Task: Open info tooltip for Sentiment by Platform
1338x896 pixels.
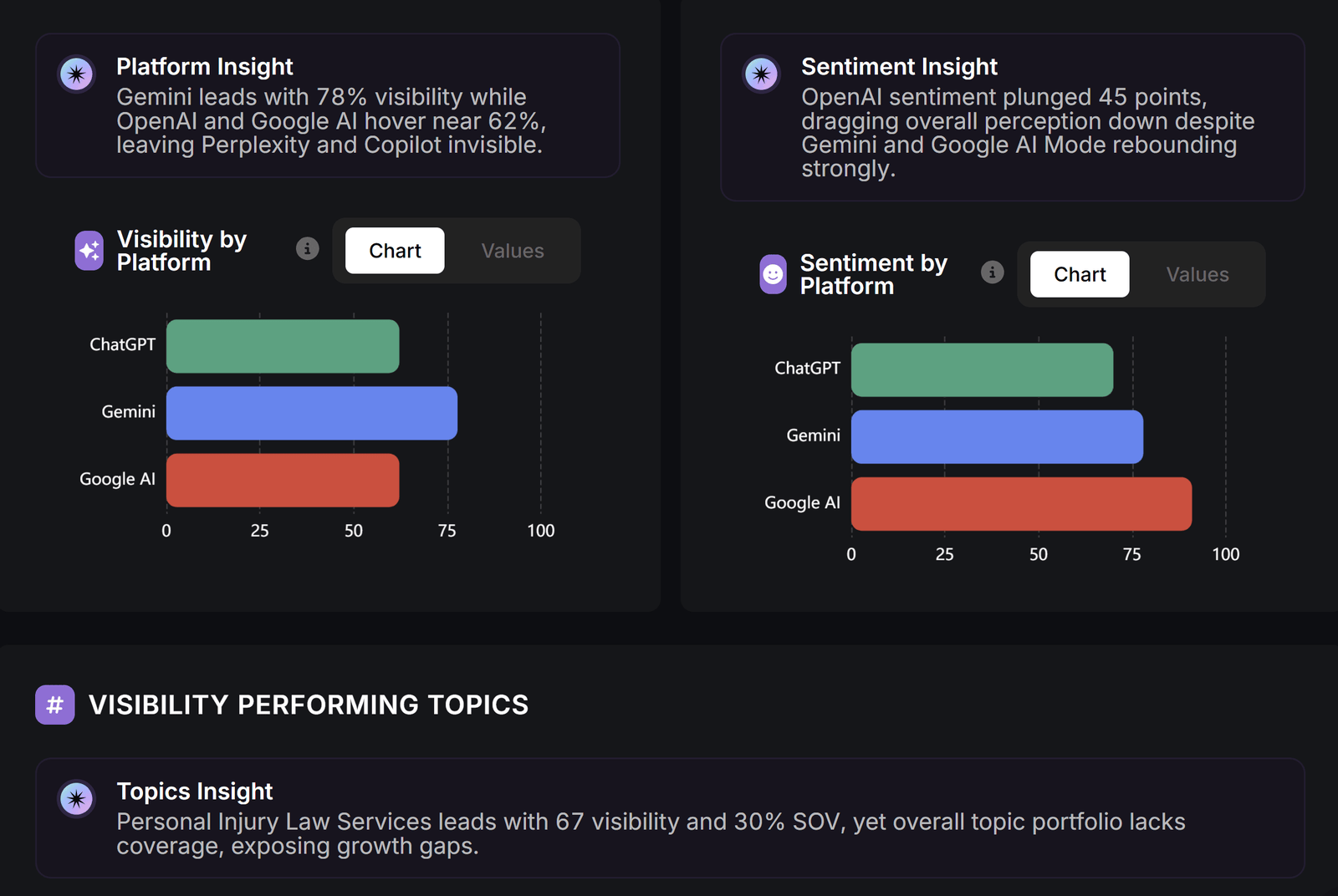Action: click(x=993, y=272)
